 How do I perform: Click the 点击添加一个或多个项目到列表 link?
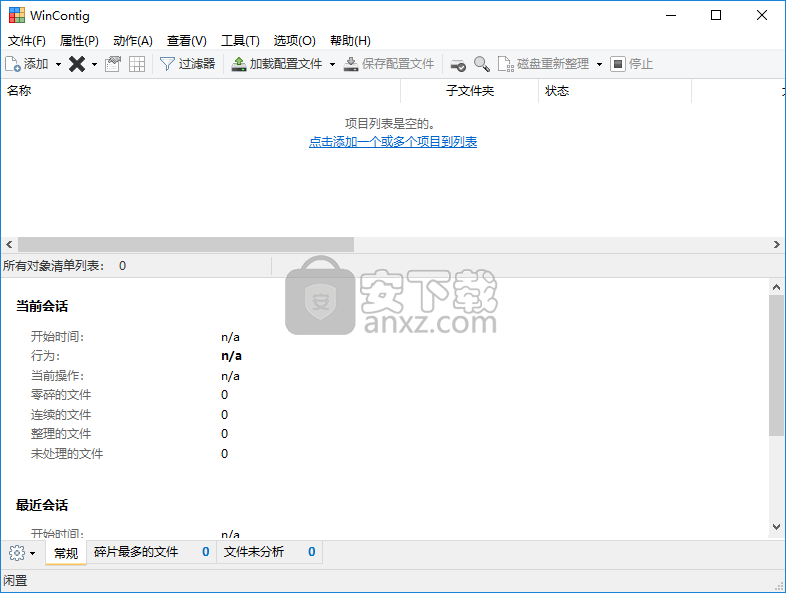[x=392, y=142]
